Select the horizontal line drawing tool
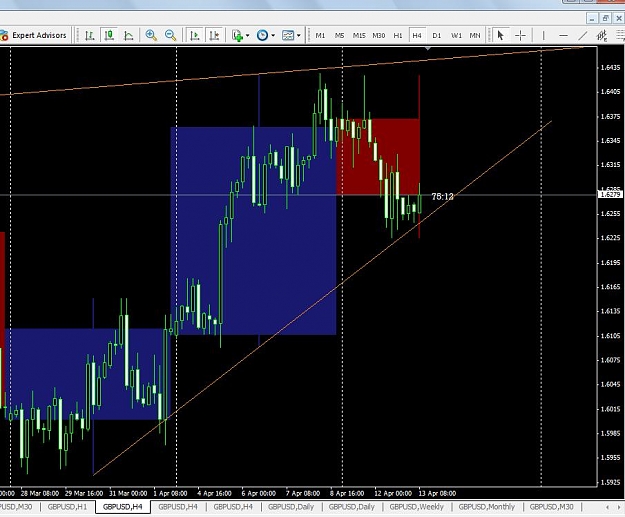625x517 pixels. tap(563, 35)
